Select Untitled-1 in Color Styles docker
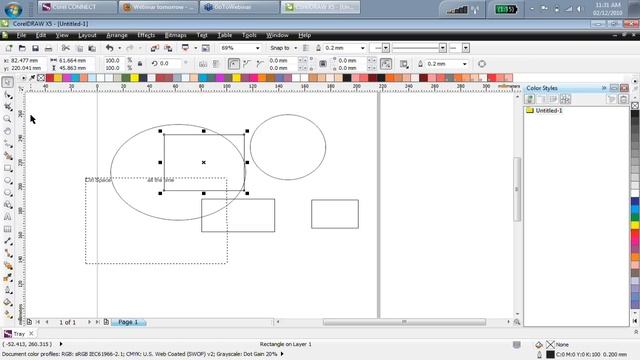Image resolution: width=640 pixels, height=360 pixels. [549, 111]
